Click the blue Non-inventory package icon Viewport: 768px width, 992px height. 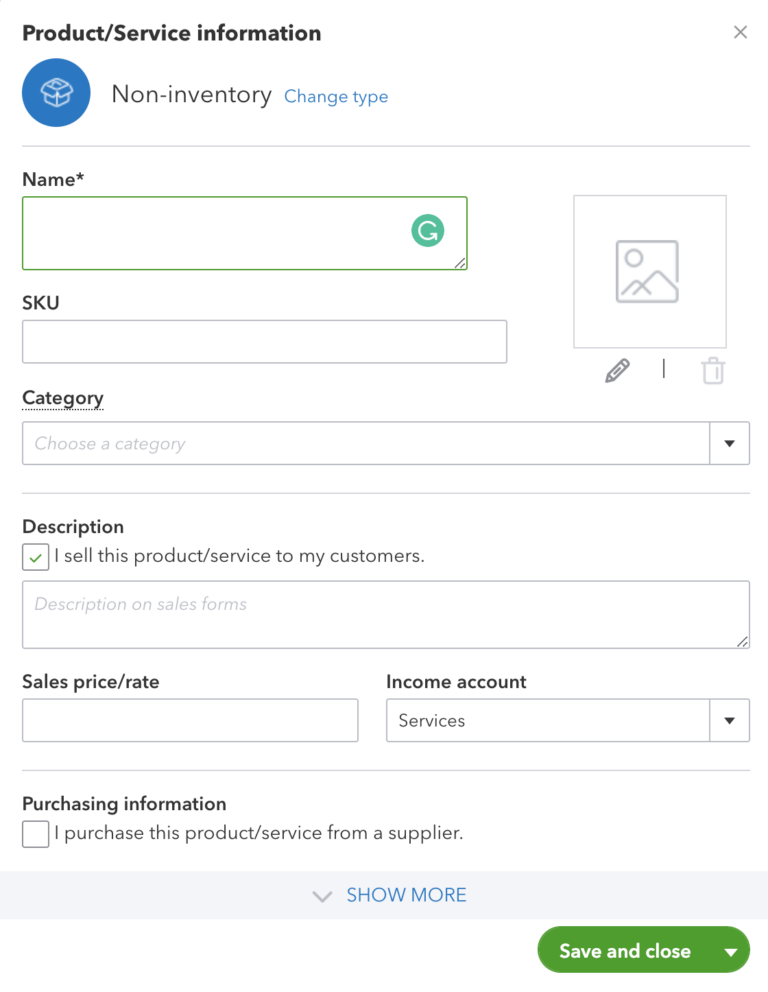click(56, 92)
